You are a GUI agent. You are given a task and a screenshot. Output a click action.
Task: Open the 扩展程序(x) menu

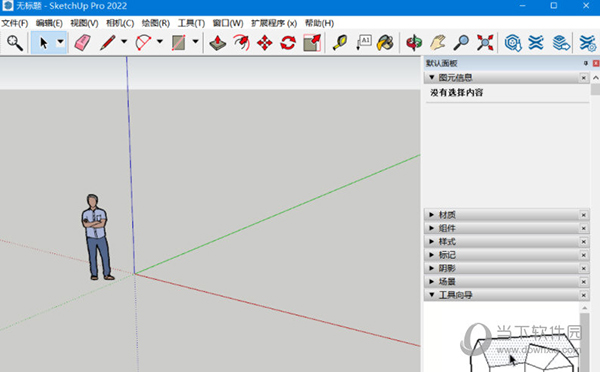coord(274,23)
